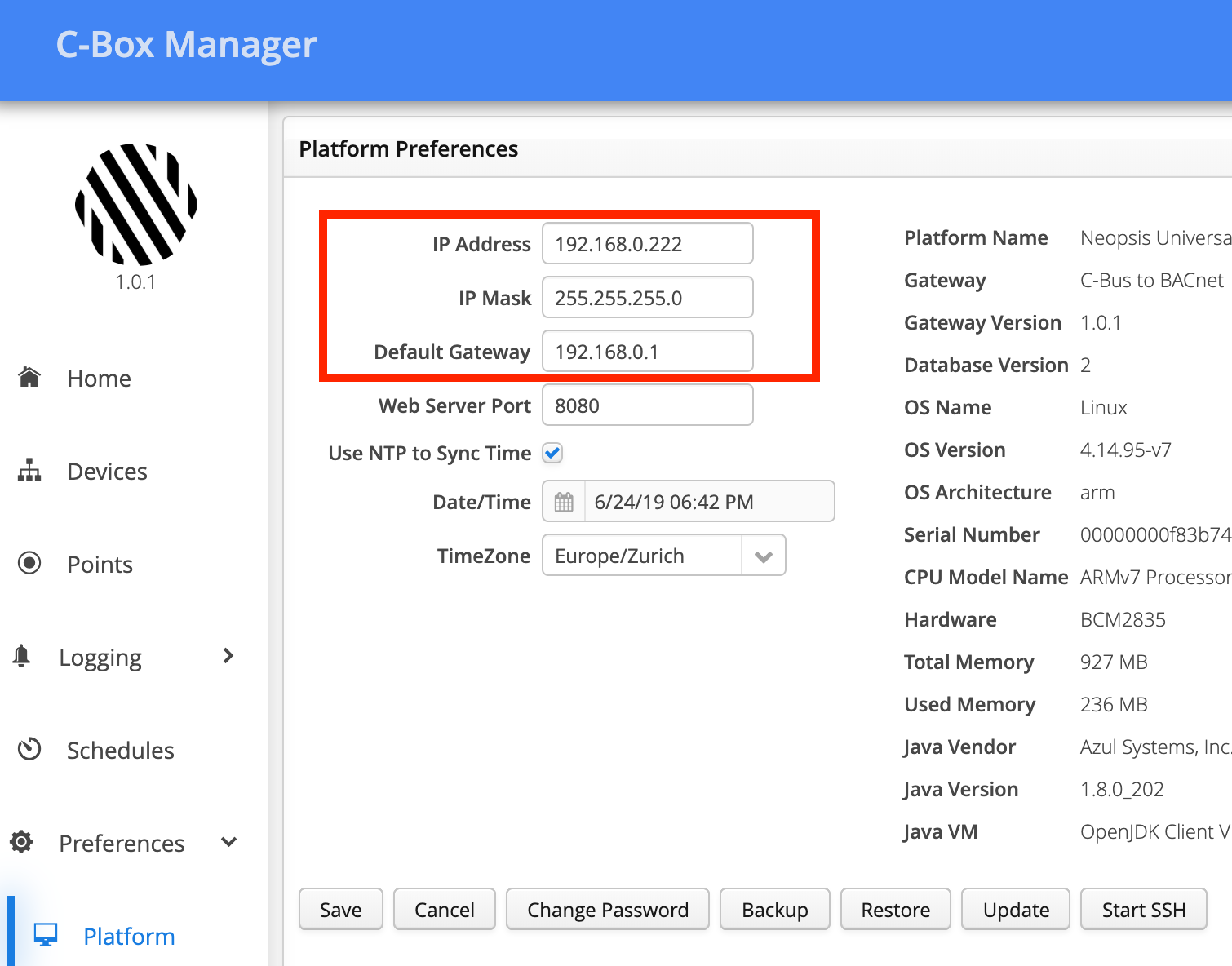1232x966 pixels.
Task: Click the Home house icon in sidebar
Action: [x=29, y=377]
